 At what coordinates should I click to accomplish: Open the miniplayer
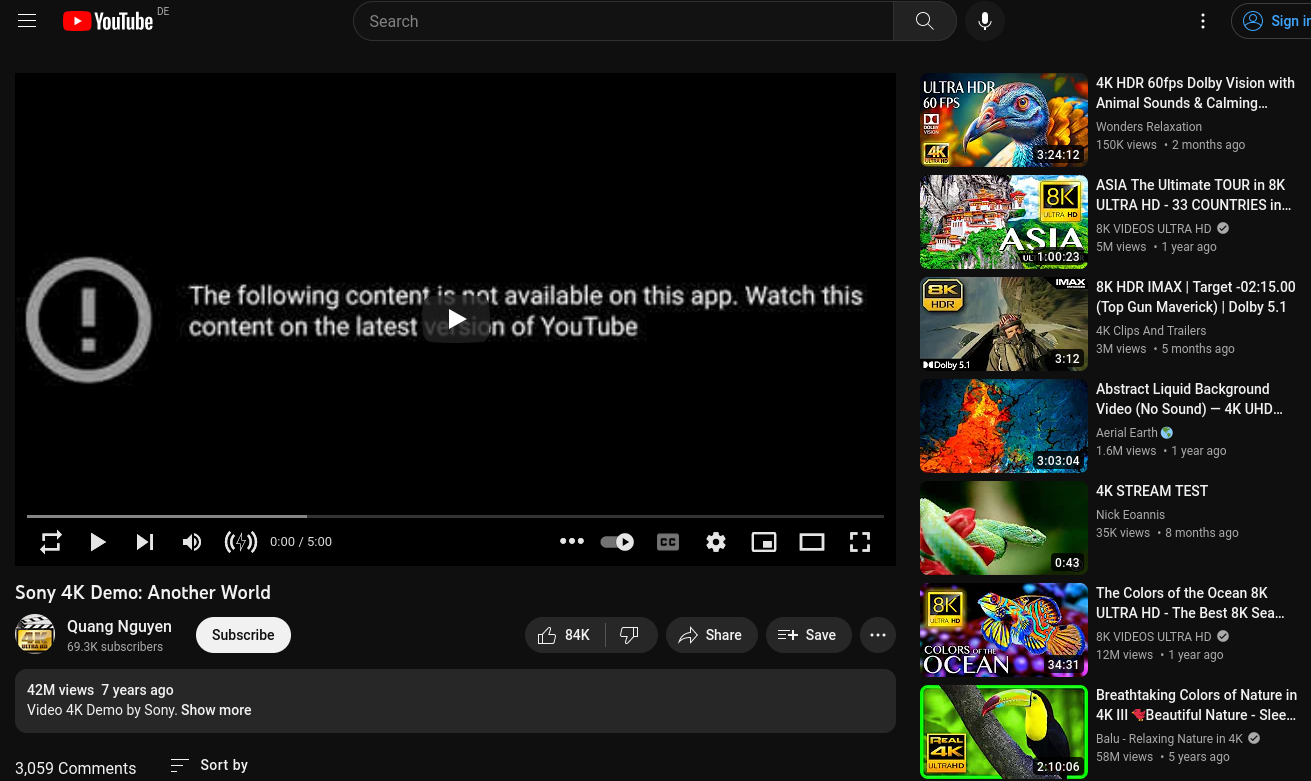[764, 541]
